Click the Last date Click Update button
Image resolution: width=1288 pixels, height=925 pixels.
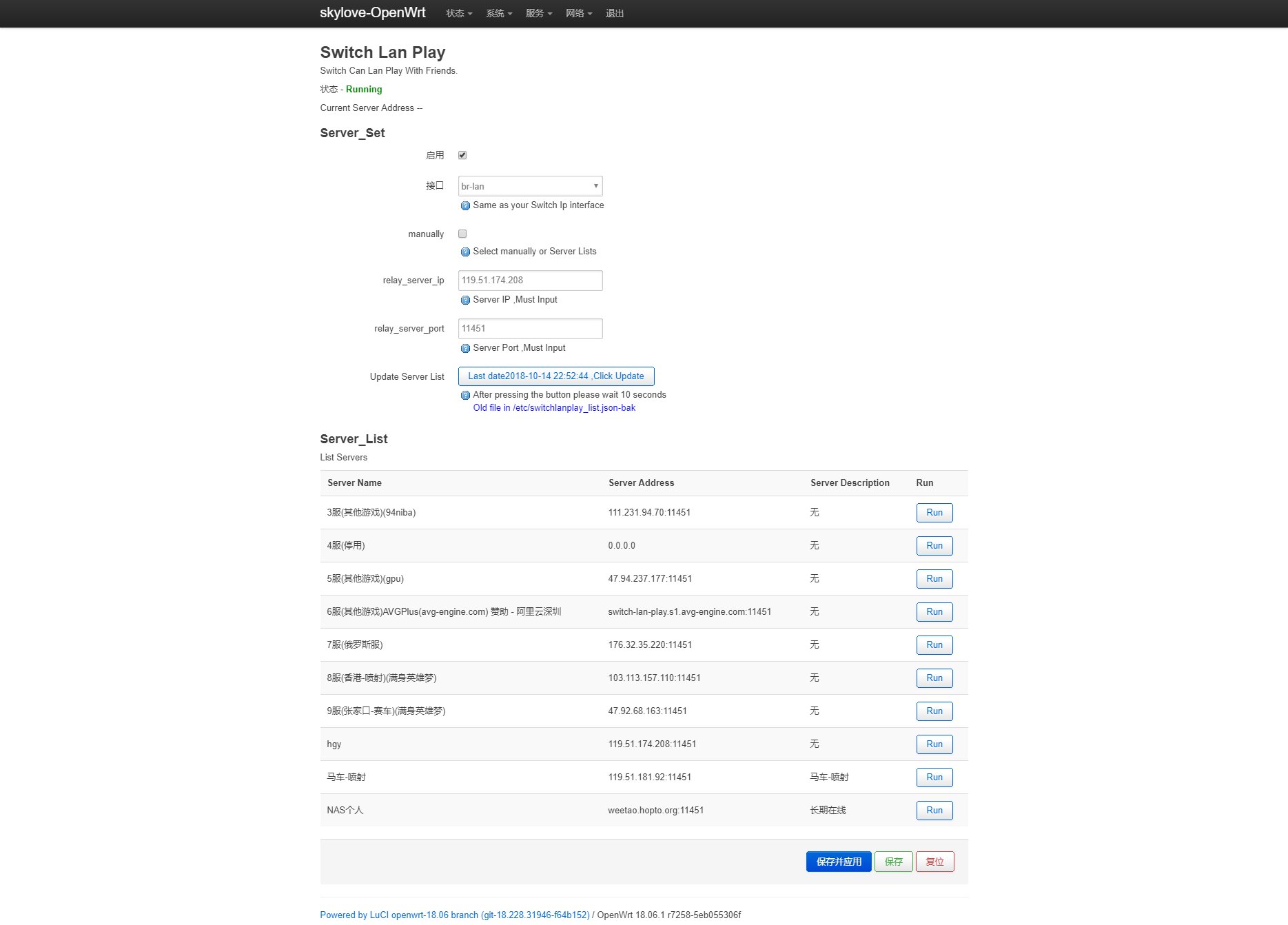point(556,376)
